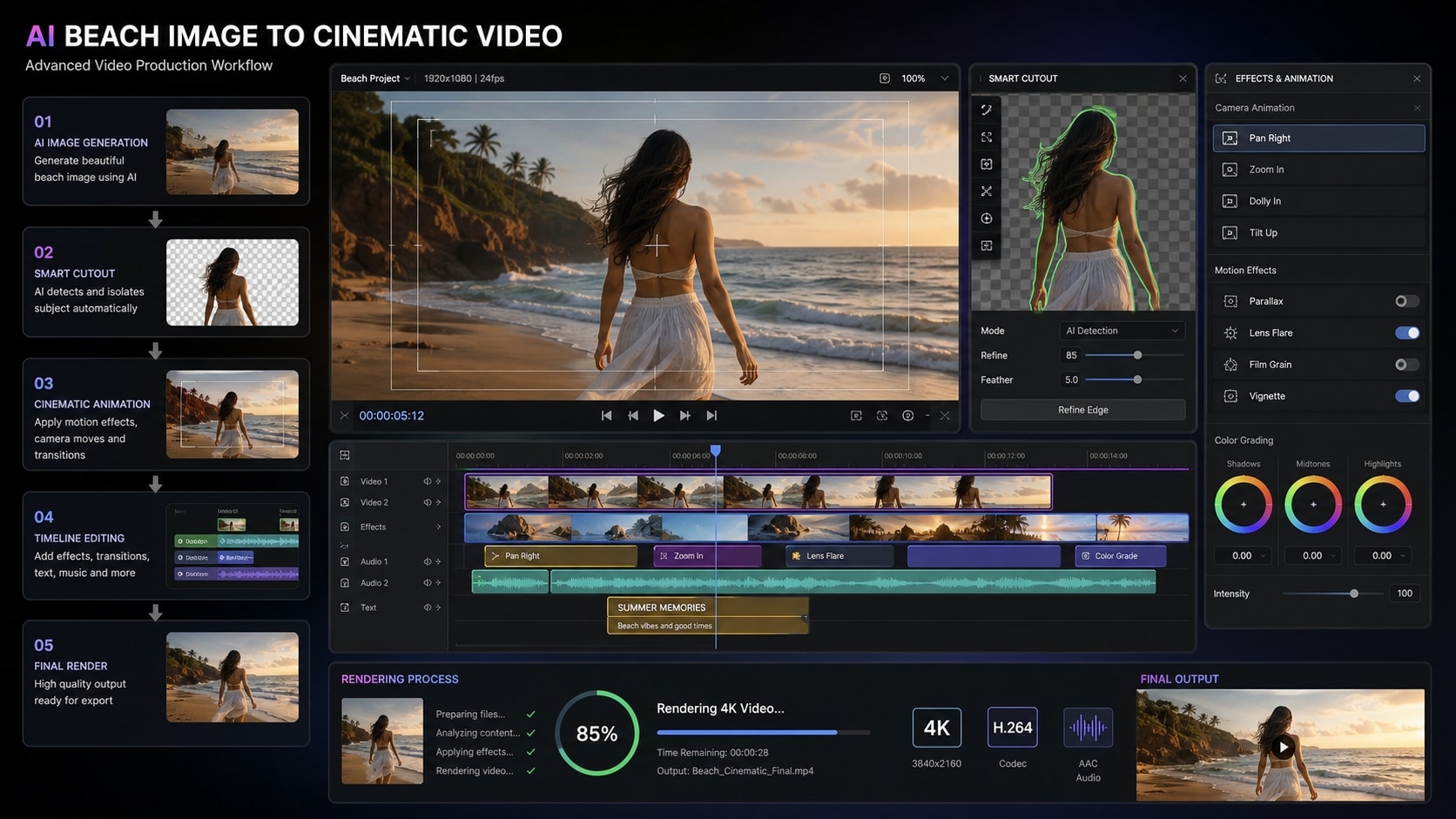This screenshot has height=819, width=1456.
Task: Play the Final Output video
Action: point(1282,747)
